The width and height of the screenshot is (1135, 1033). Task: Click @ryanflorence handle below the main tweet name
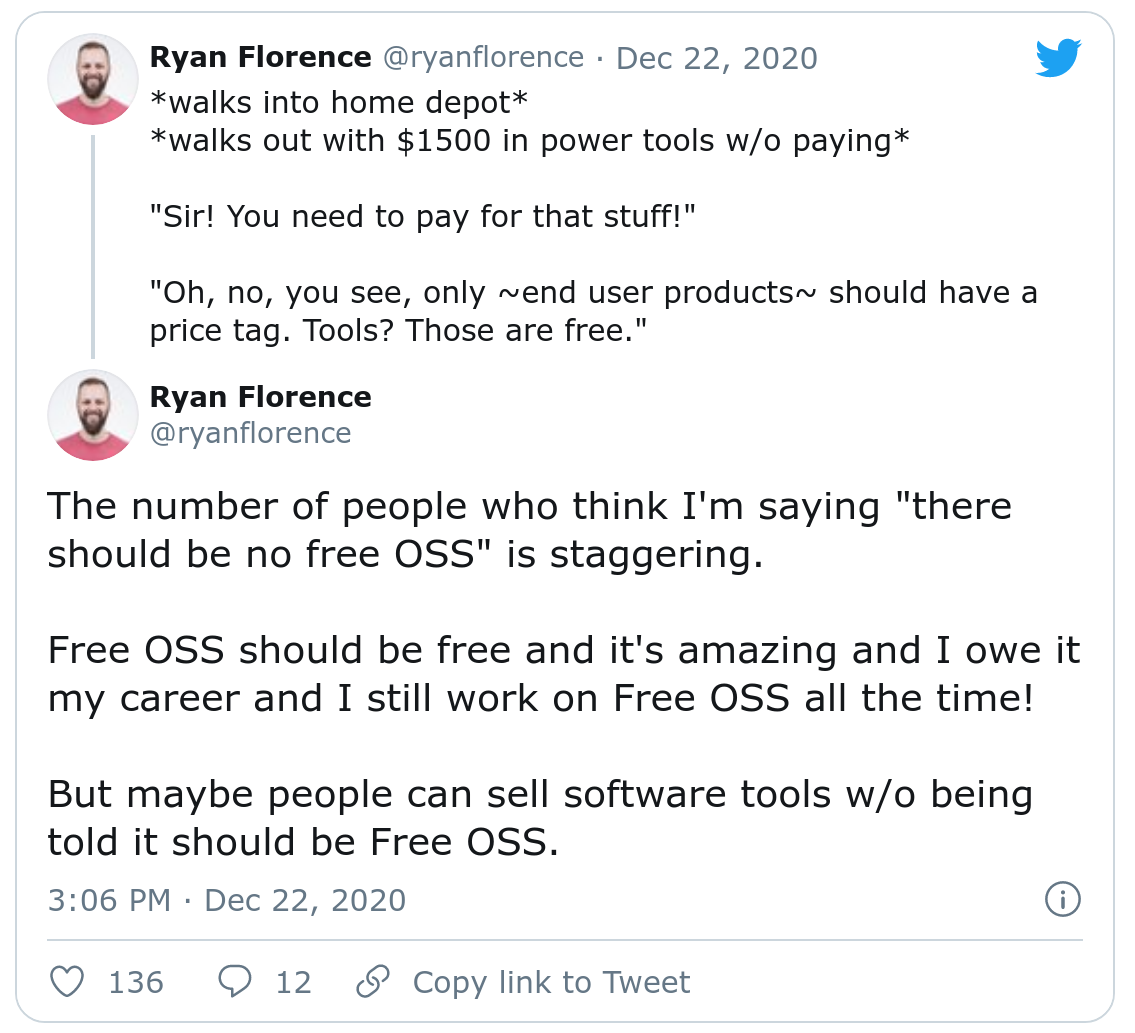[x=250, y=433]
